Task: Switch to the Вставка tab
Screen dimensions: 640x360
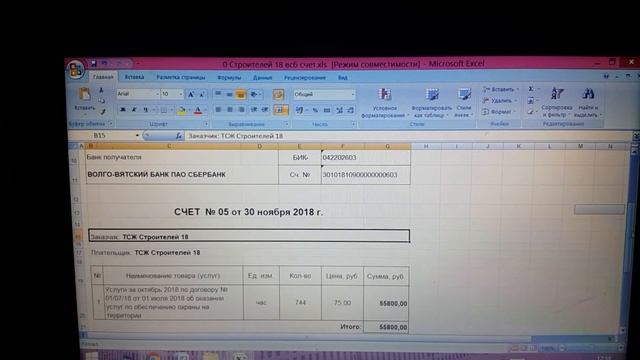Action: (x=134, y=77)
